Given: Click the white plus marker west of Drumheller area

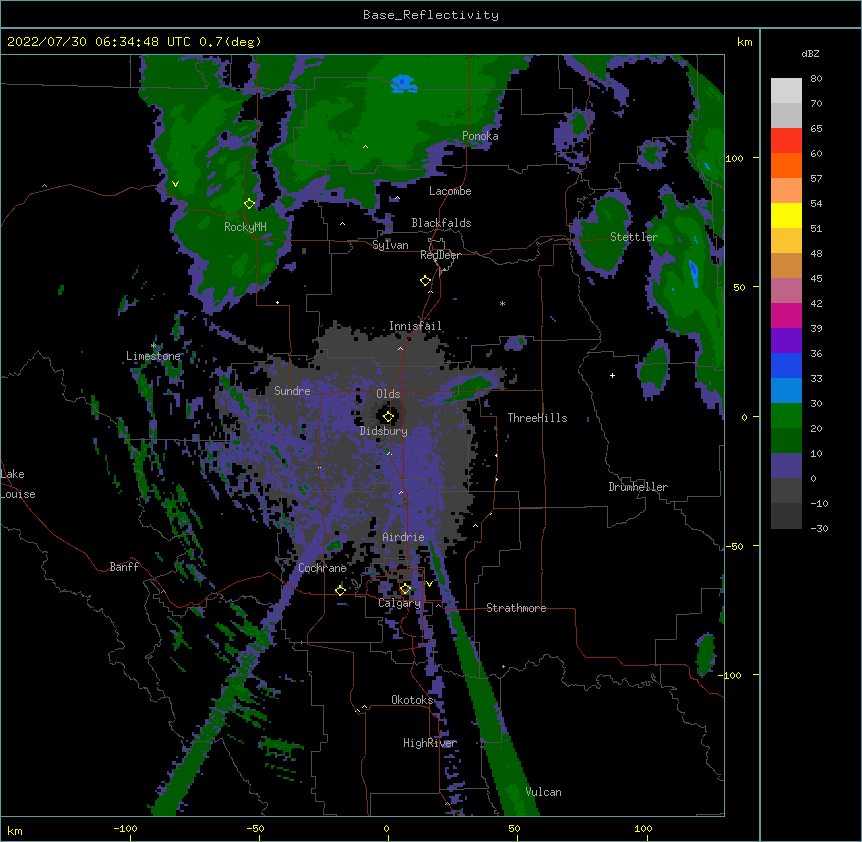Looking at the screenshot, I should 612,375.
